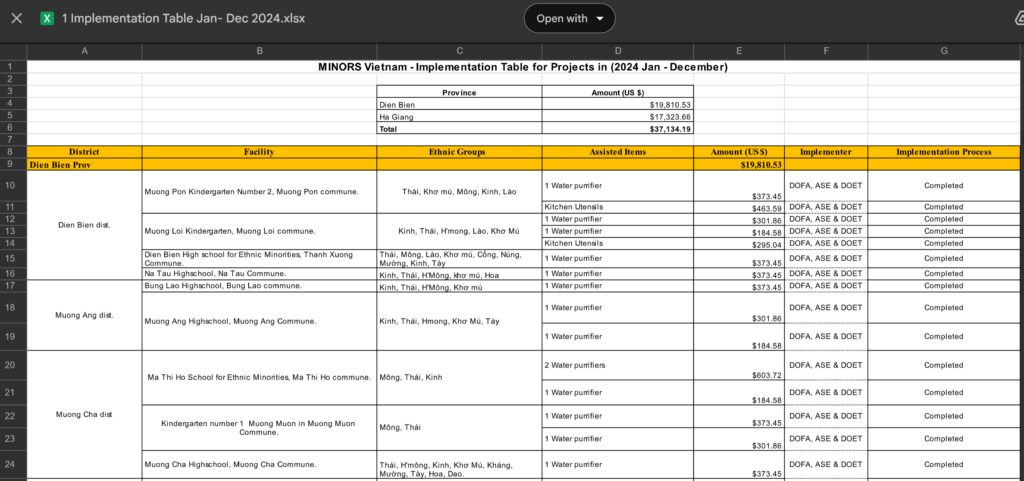Click ethnic groups cell 'Mông, Thái, Kinh'

coord(459,377)
